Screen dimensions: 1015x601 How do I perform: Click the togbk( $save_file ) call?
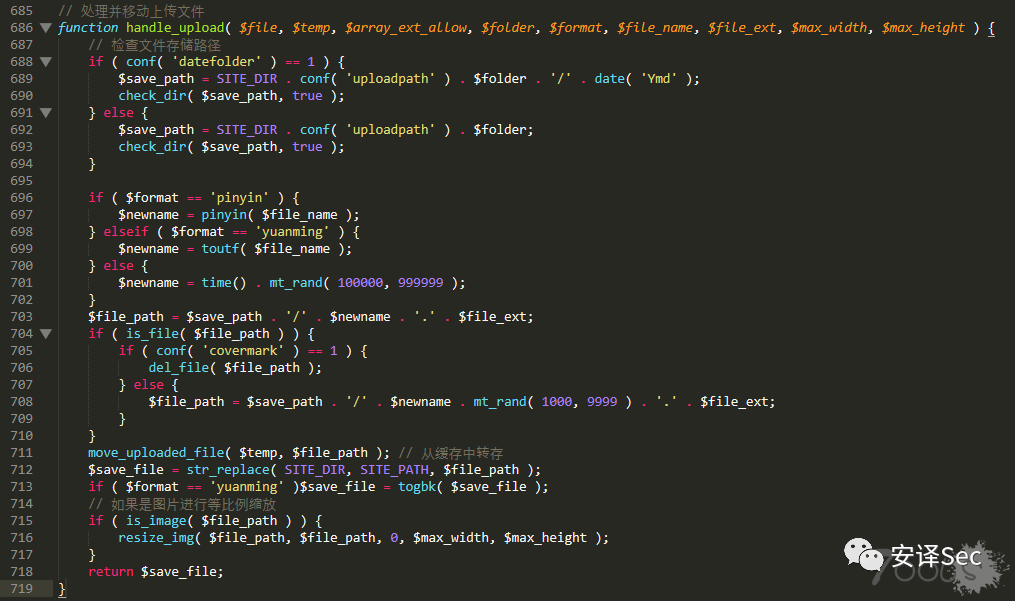tap(473, 486)
